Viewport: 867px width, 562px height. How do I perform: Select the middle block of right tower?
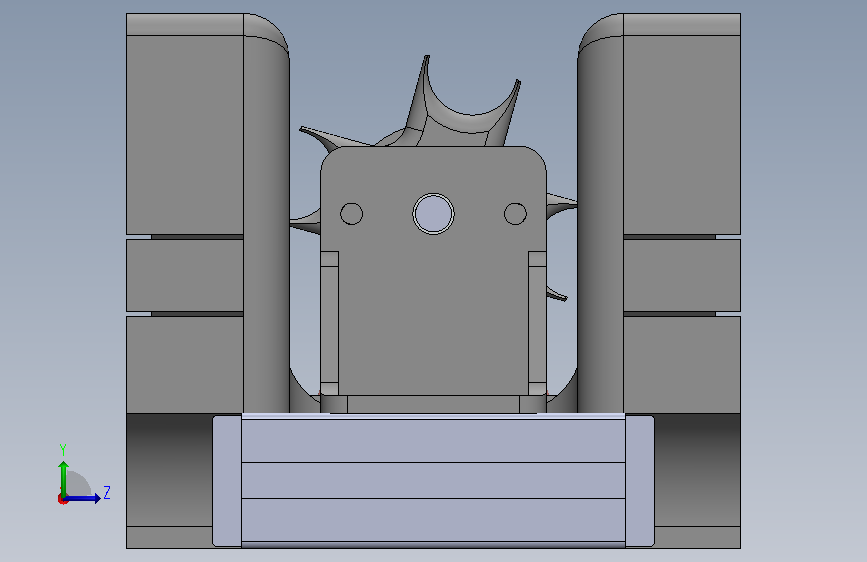pos(682,275)
